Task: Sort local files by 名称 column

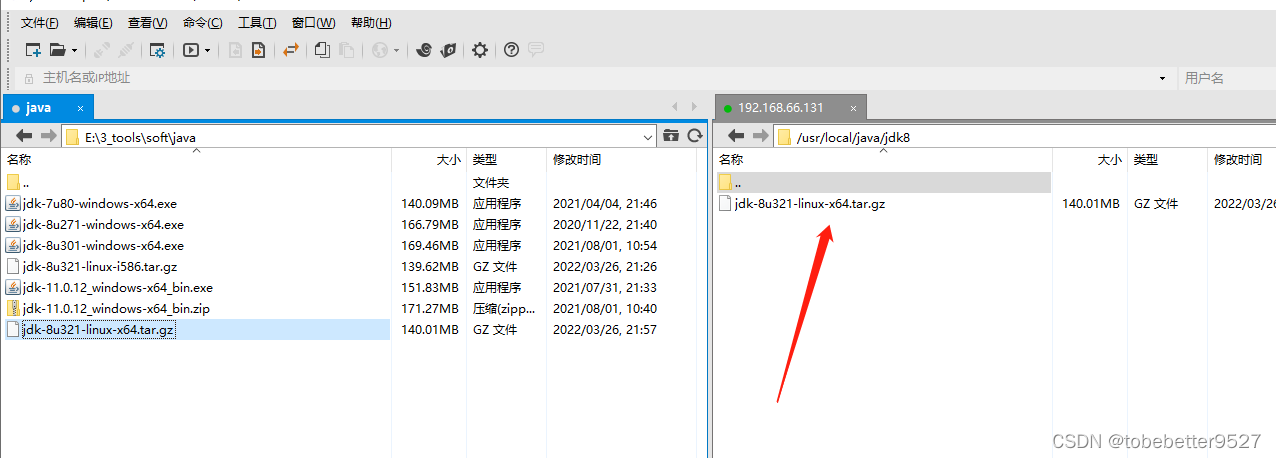Action: [196, 159]
